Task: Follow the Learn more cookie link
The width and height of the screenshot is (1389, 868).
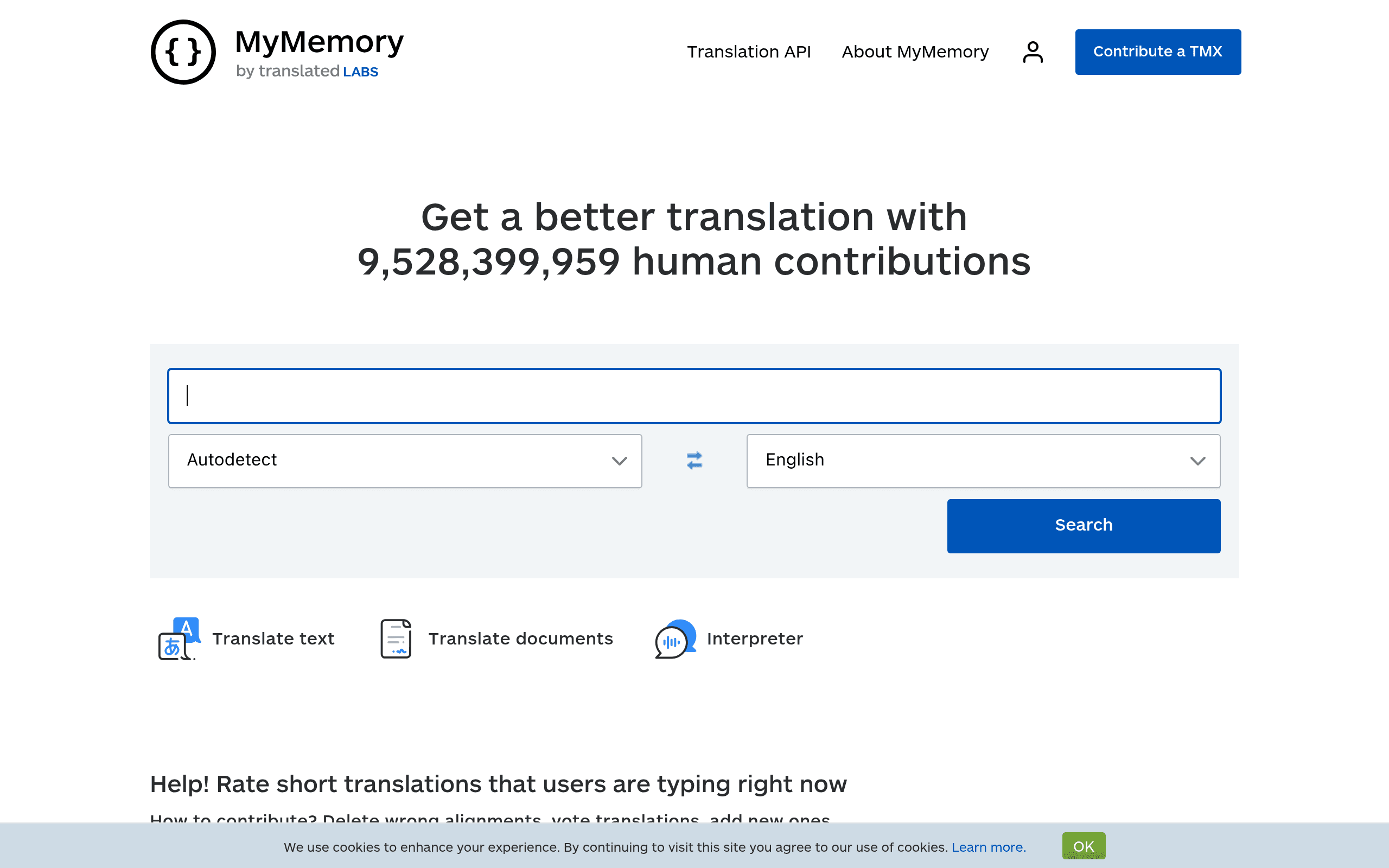Action: tap(989, 847)
